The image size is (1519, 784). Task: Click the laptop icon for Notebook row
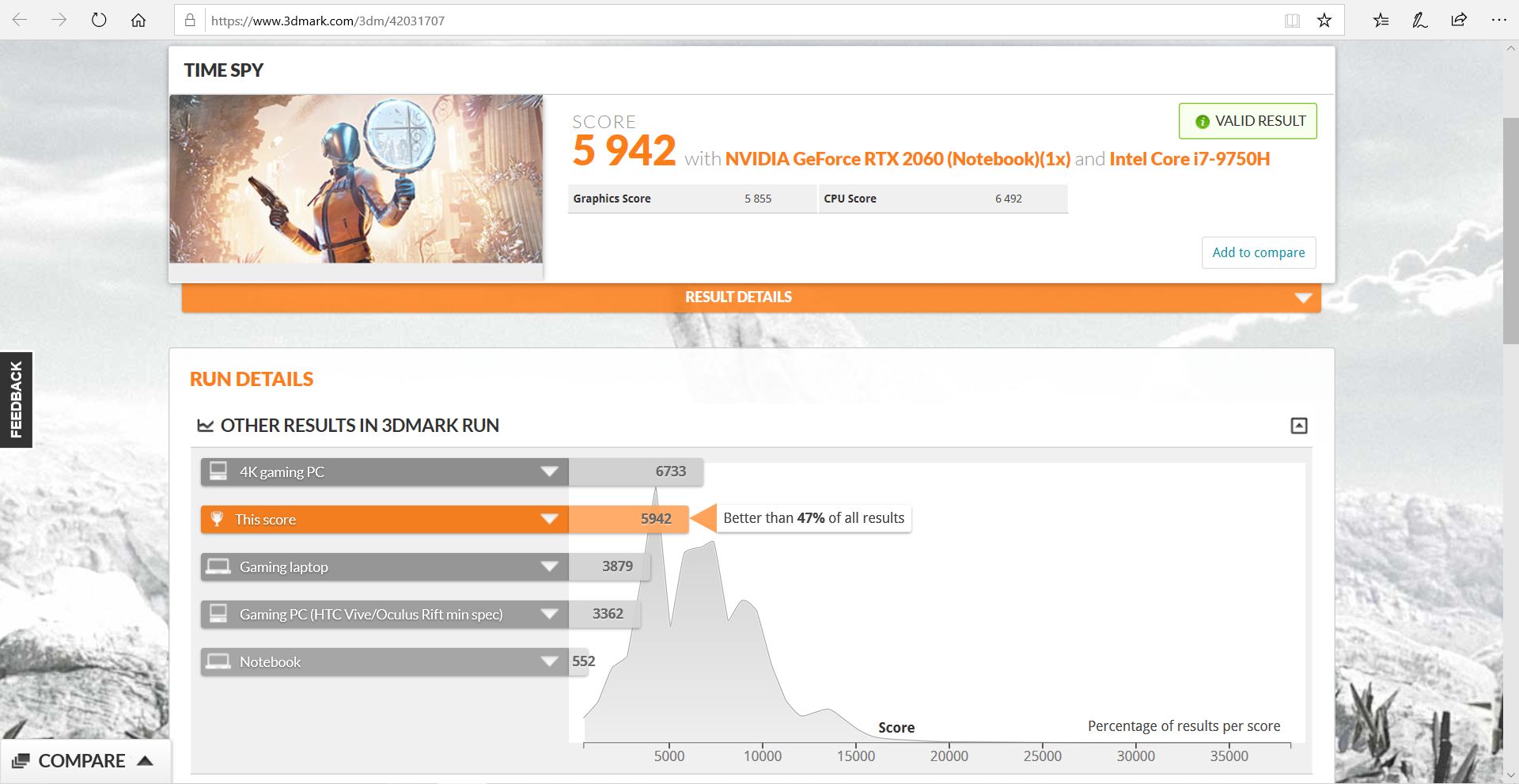[x=218, y=661]
